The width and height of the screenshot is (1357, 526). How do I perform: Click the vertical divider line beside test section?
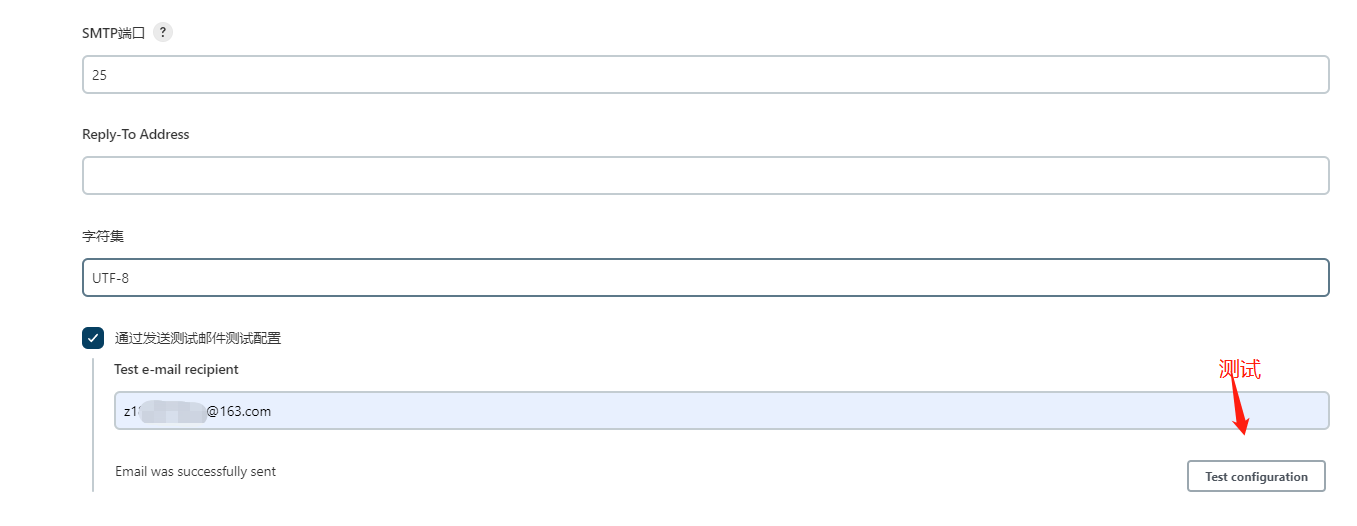pos(93,425)
